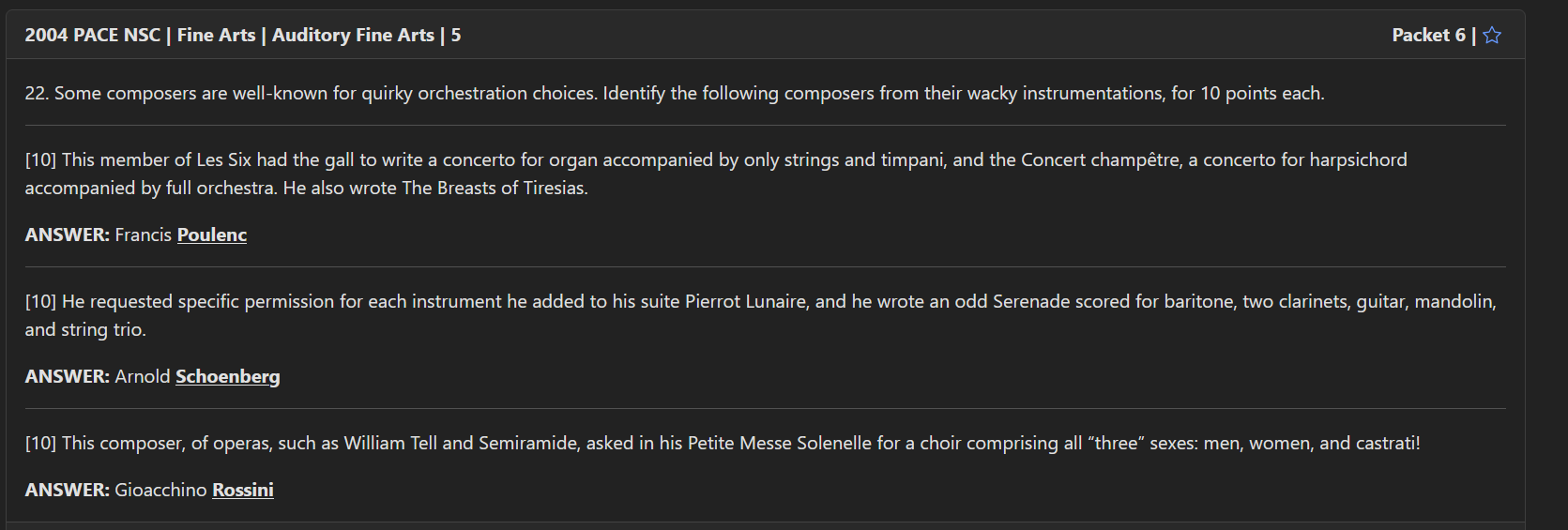
Task: Click the first name Francis in answer
Action: [x=143, y=235]
